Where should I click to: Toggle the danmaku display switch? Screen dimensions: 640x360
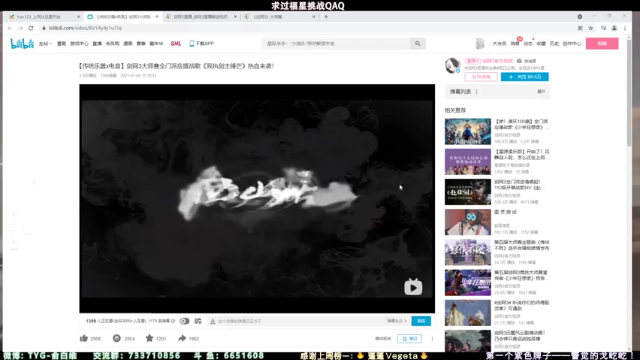(x=184, y=321)
